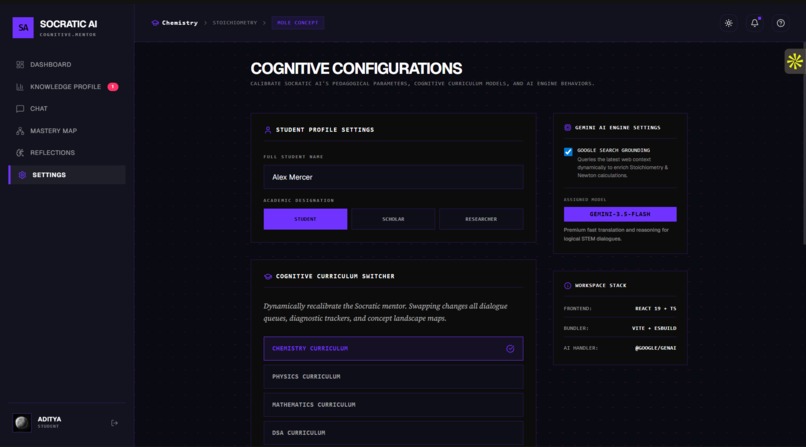Image resolution: width=806 pixels, height=447 pixels.
Task: Click the Gemini-3.5-Flash model button
Action: 620,214
